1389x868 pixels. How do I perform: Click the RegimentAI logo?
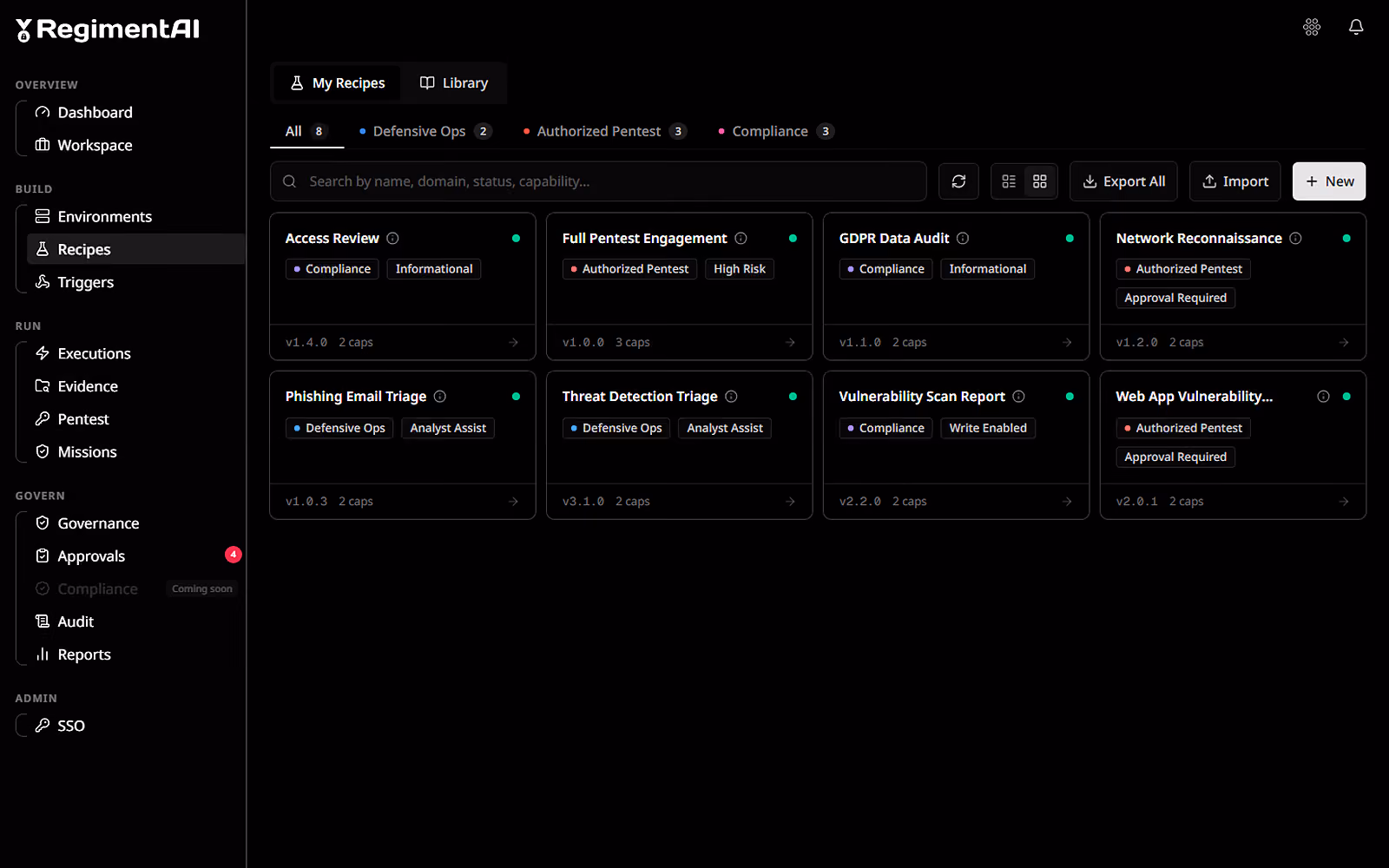tap(108, 30)
